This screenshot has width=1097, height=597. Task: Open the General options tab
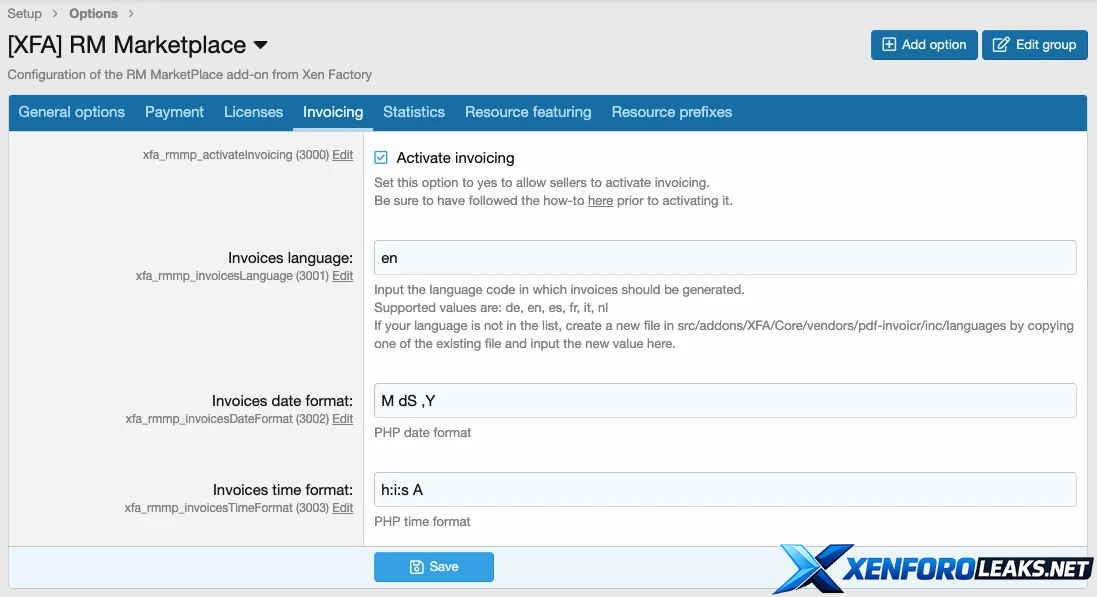coord(72,112)
